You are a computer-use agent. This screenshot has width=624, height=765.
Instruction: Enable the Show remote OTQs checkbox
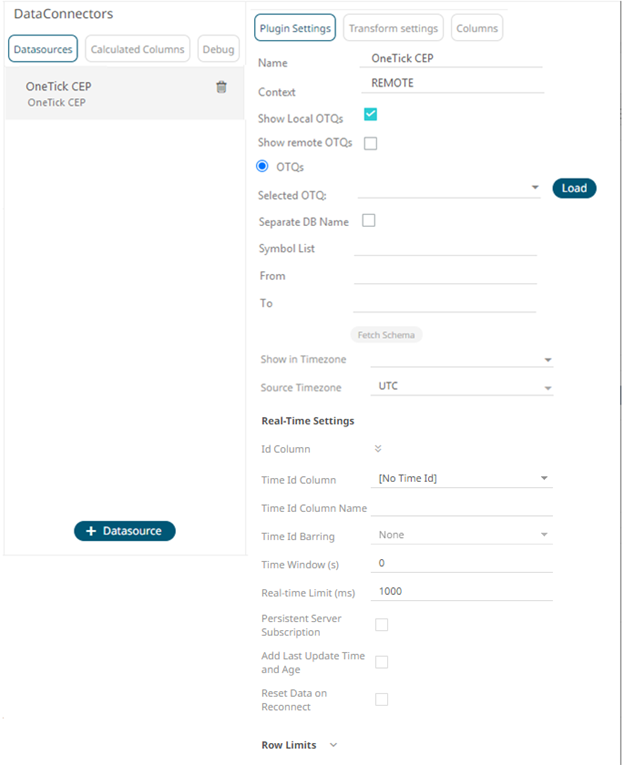coord(370,143)
